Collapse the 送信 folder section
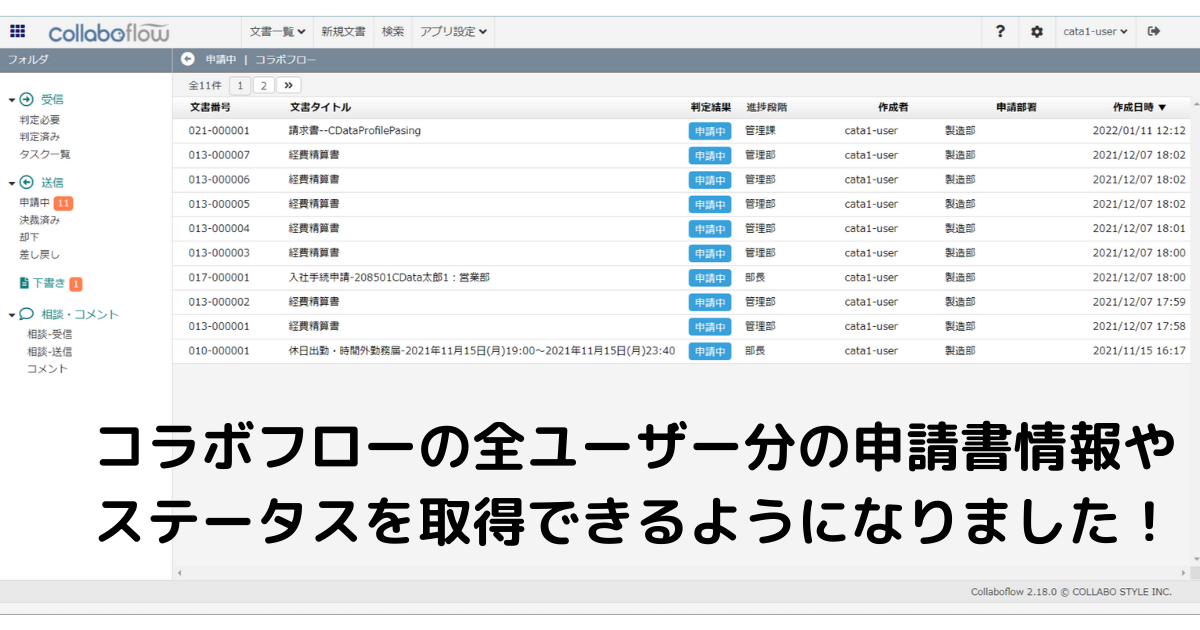 coord(11,183)
